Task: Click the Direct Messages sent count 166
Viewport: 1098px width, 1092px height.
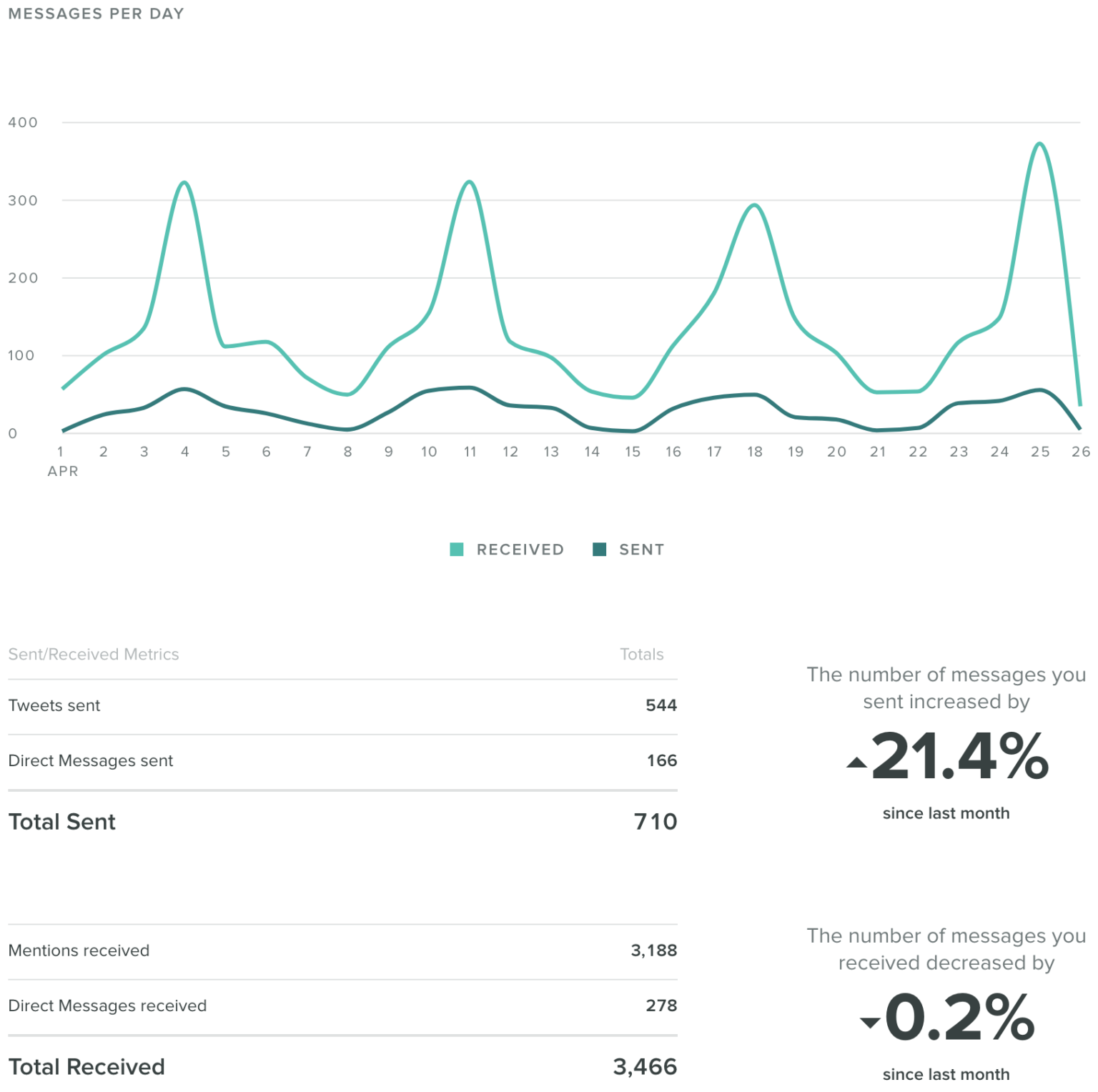Action: [665, 760]
